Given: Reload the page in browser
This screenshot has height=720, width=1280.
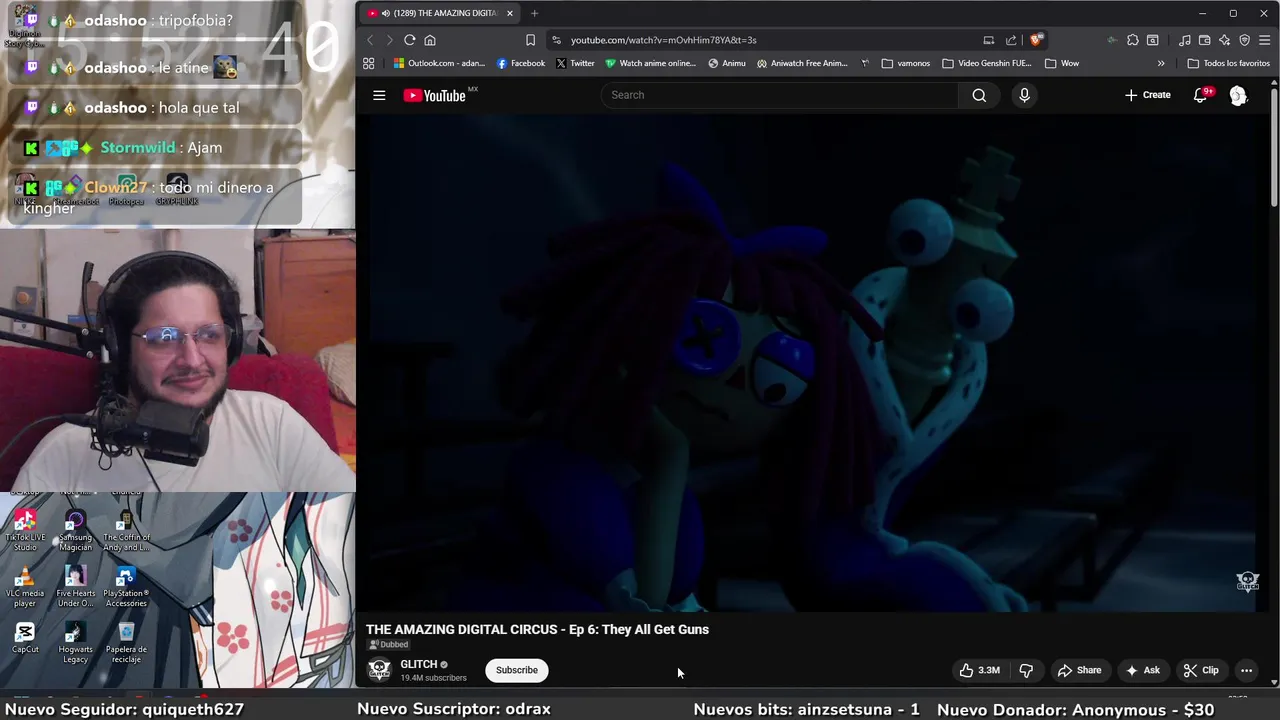Looking at the screenshot, I should (x=409, y=40).
